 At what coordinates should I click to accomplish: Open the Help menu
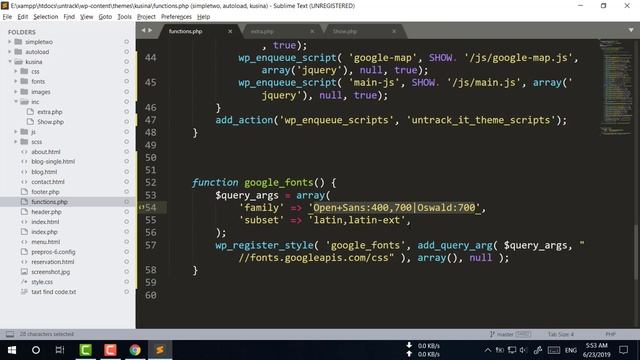(203, 17)
